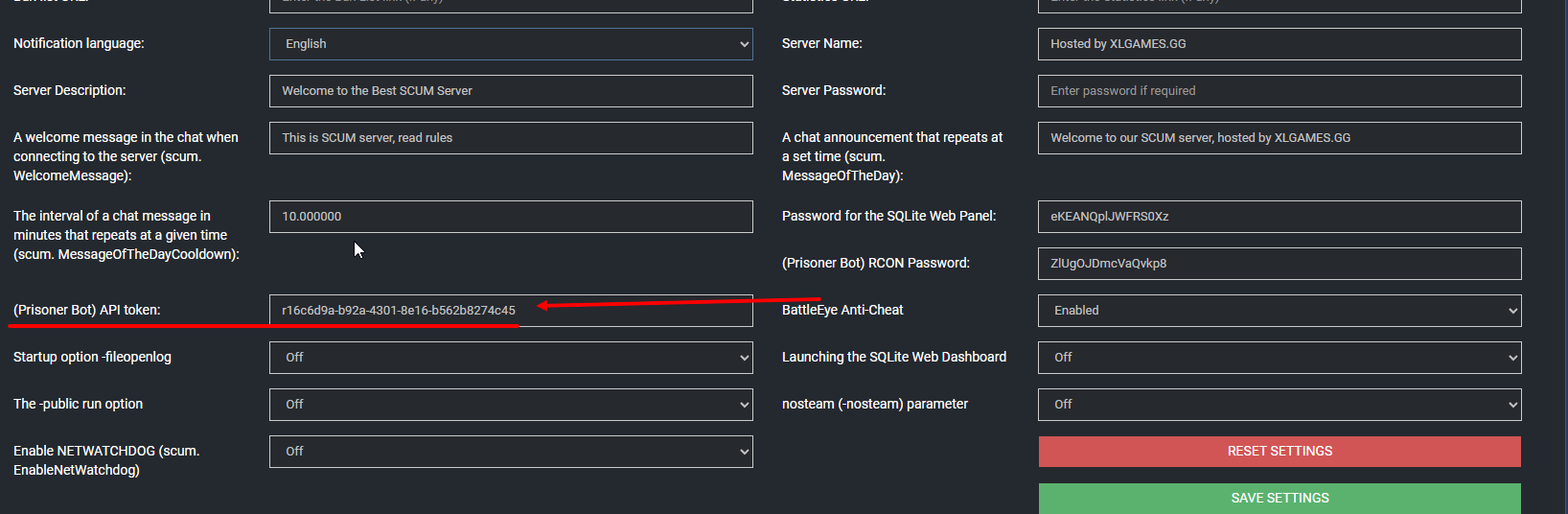Open the -public run option dropdown
Screen dimensions: 1568x514
coord(511,405)
